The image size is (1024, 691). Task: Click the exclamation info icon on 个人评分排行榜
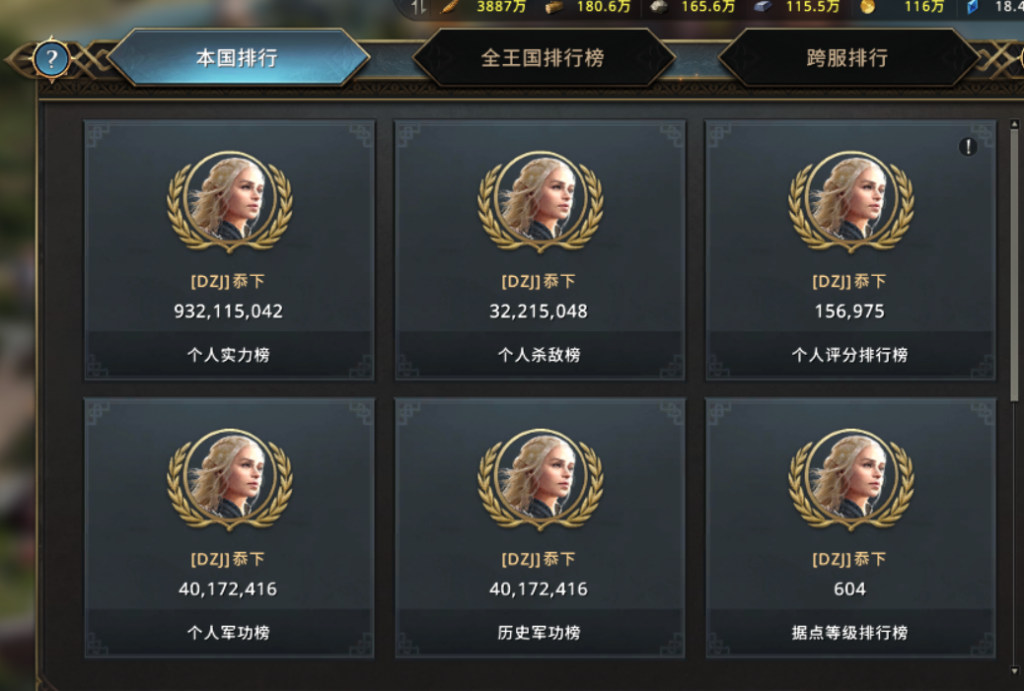[967, 147]
